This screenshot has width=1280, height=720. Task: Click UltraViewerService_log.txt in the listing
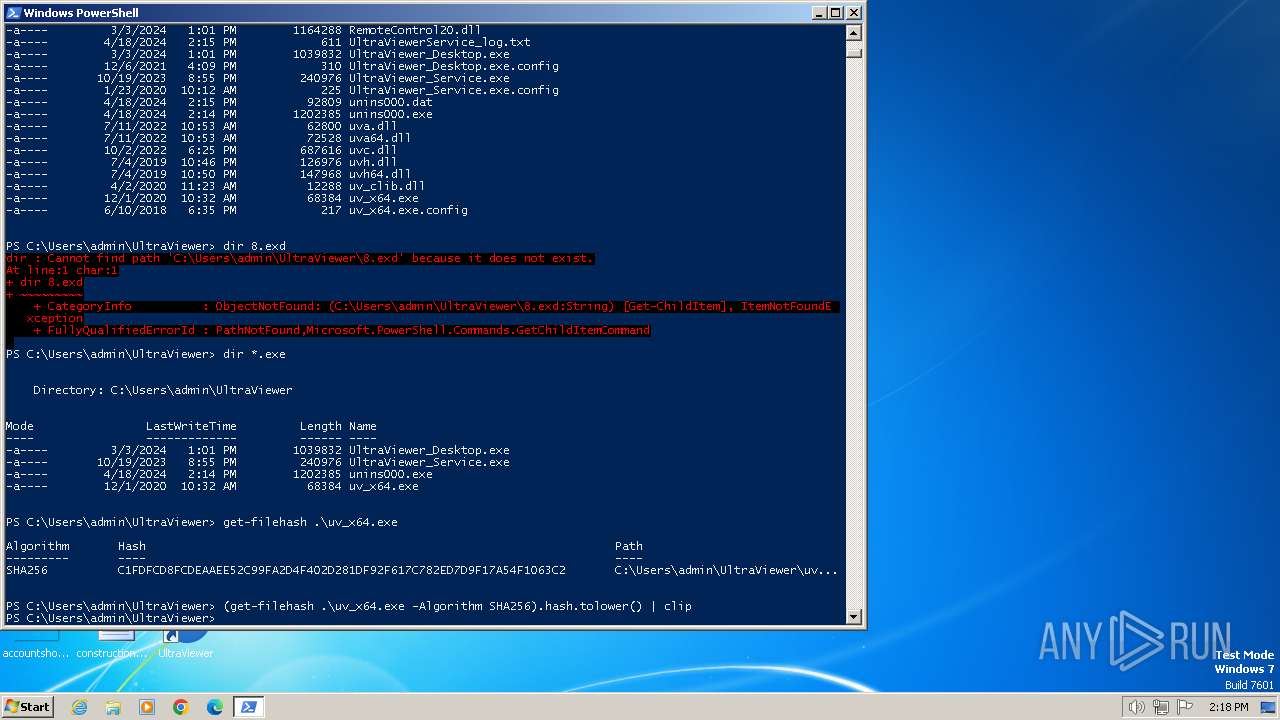click(439, 42)
